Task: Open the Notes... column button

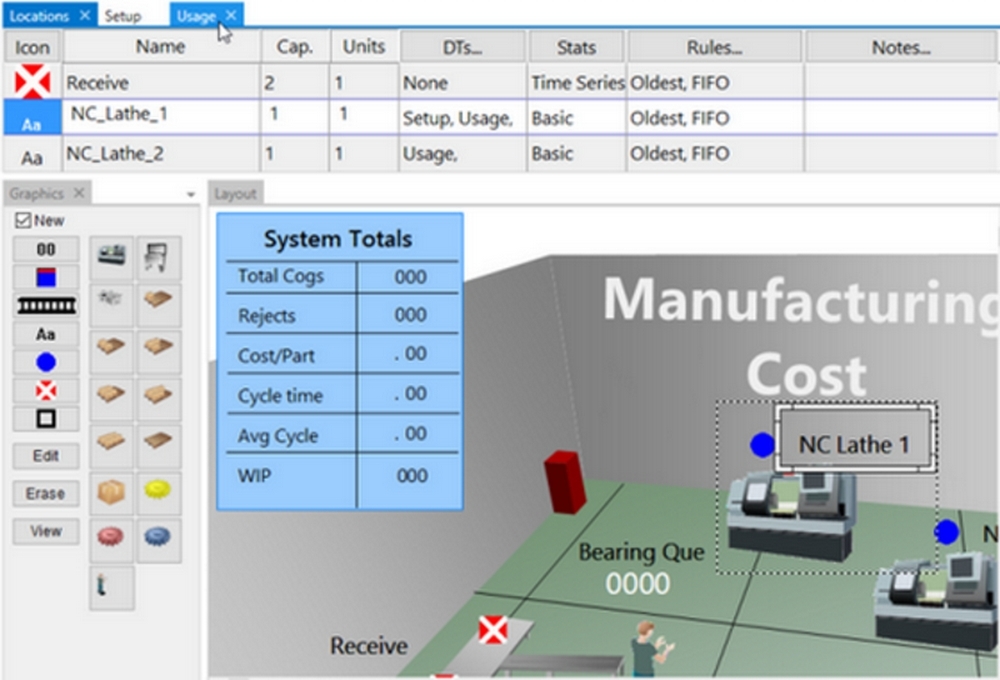Action: point(901,47)
